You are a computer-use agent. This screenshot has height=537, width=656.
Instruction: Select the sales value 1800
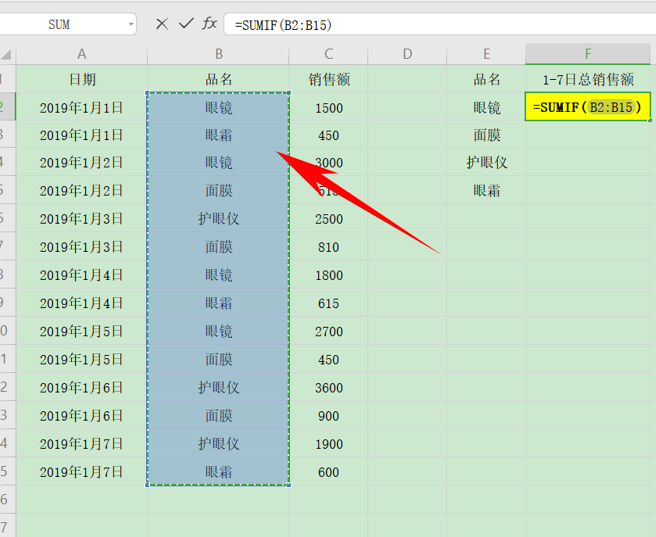328,275
